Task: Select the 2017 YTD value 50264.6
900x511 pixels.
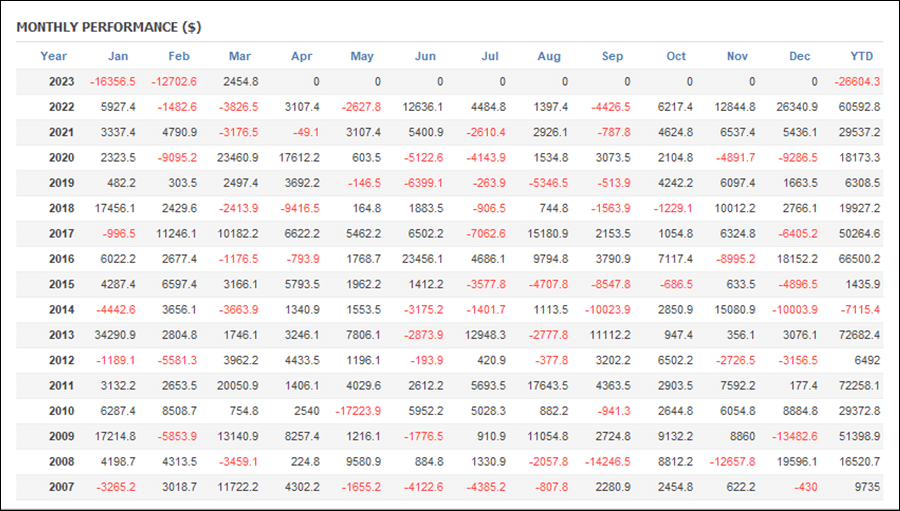Action: click(x=859, y=234)
